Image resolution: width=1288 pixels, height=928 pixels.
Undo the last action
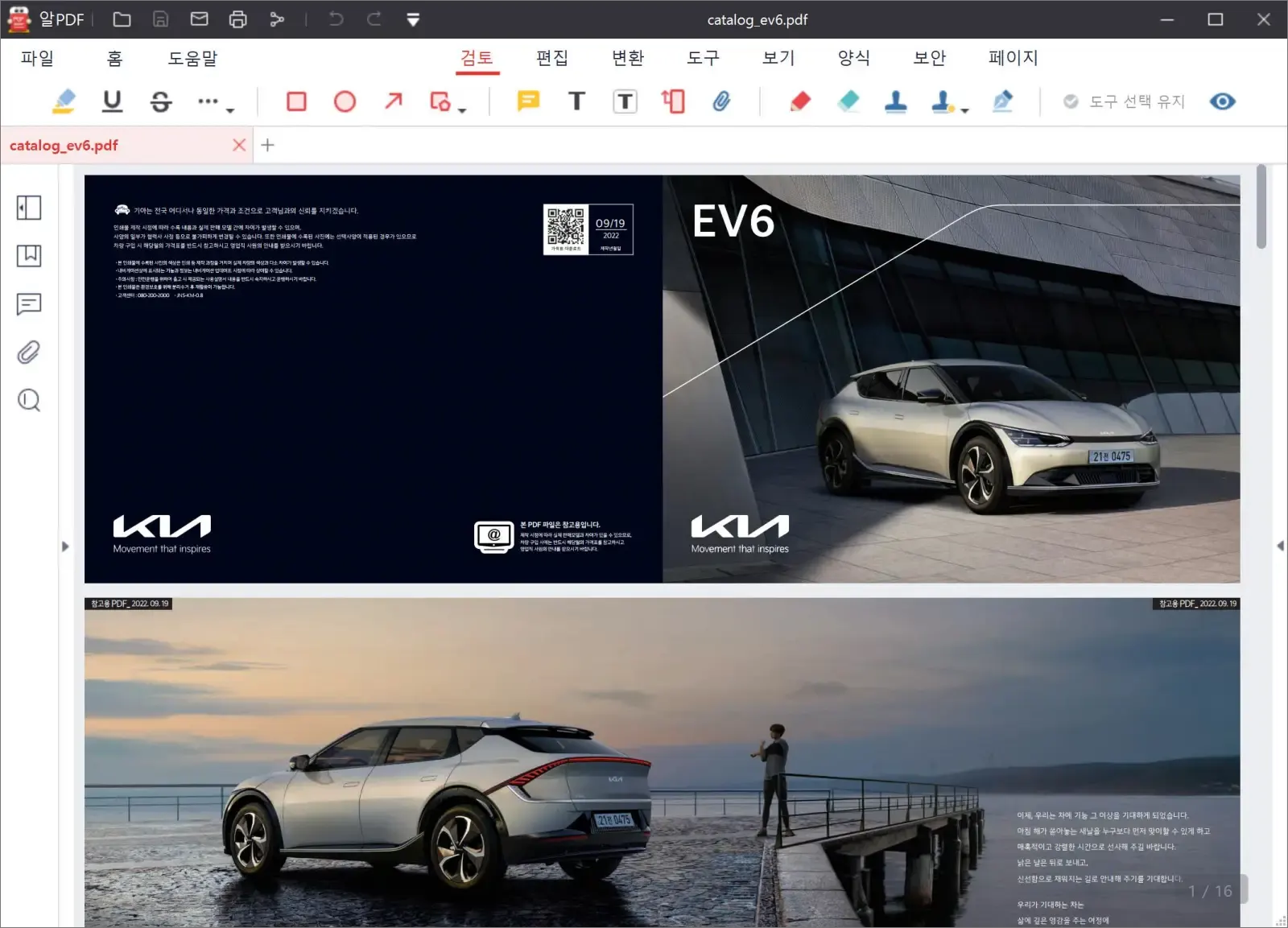tap(336, 19)
